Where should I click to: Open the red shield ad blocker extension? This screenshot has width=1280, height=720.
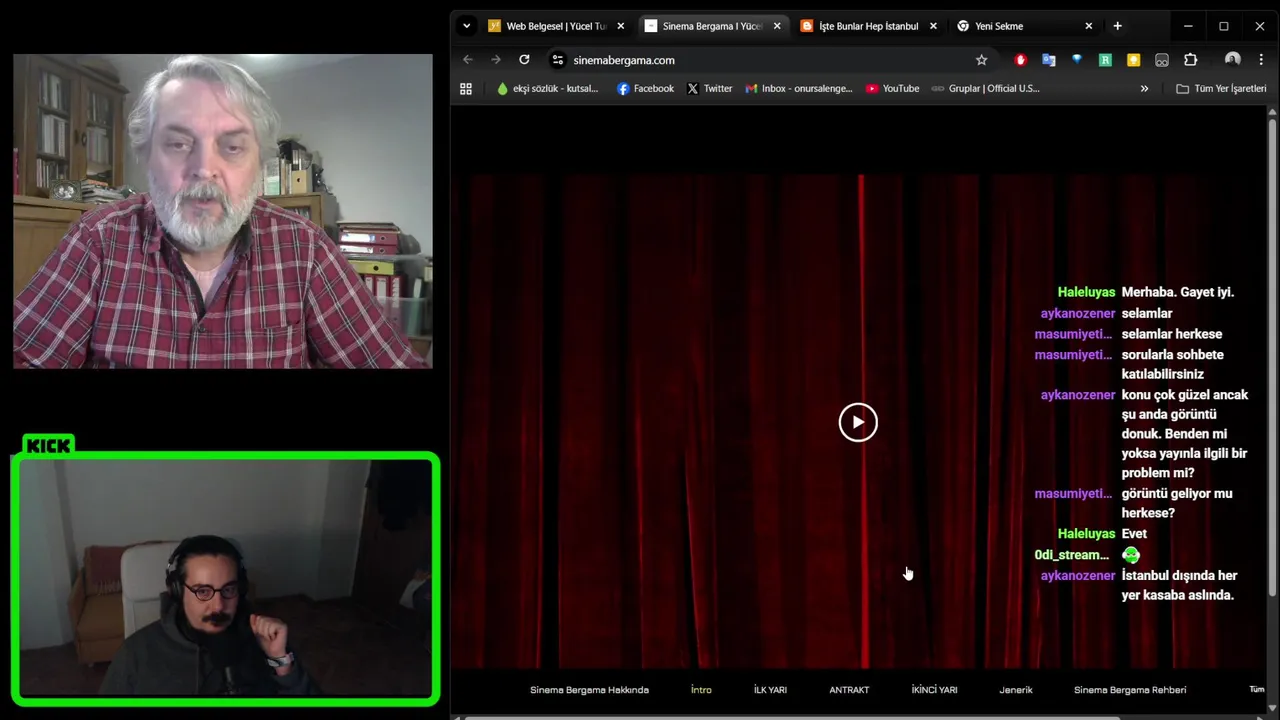[x=1020, y=60]
